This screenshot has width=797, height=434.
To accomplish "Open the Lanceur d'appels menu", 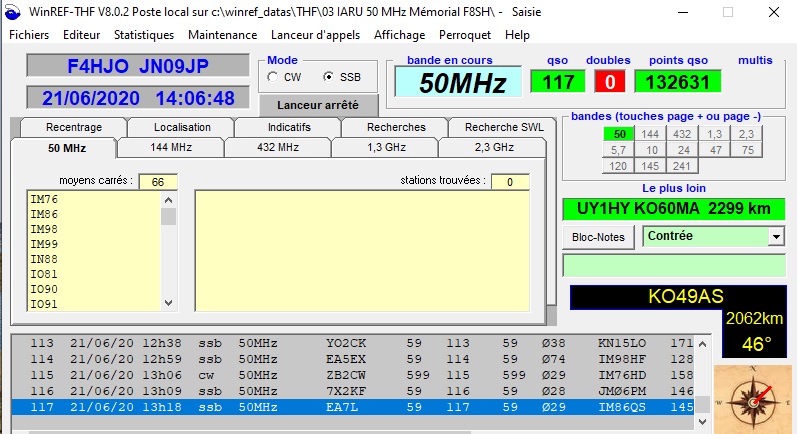I will (x=315, y=35).
